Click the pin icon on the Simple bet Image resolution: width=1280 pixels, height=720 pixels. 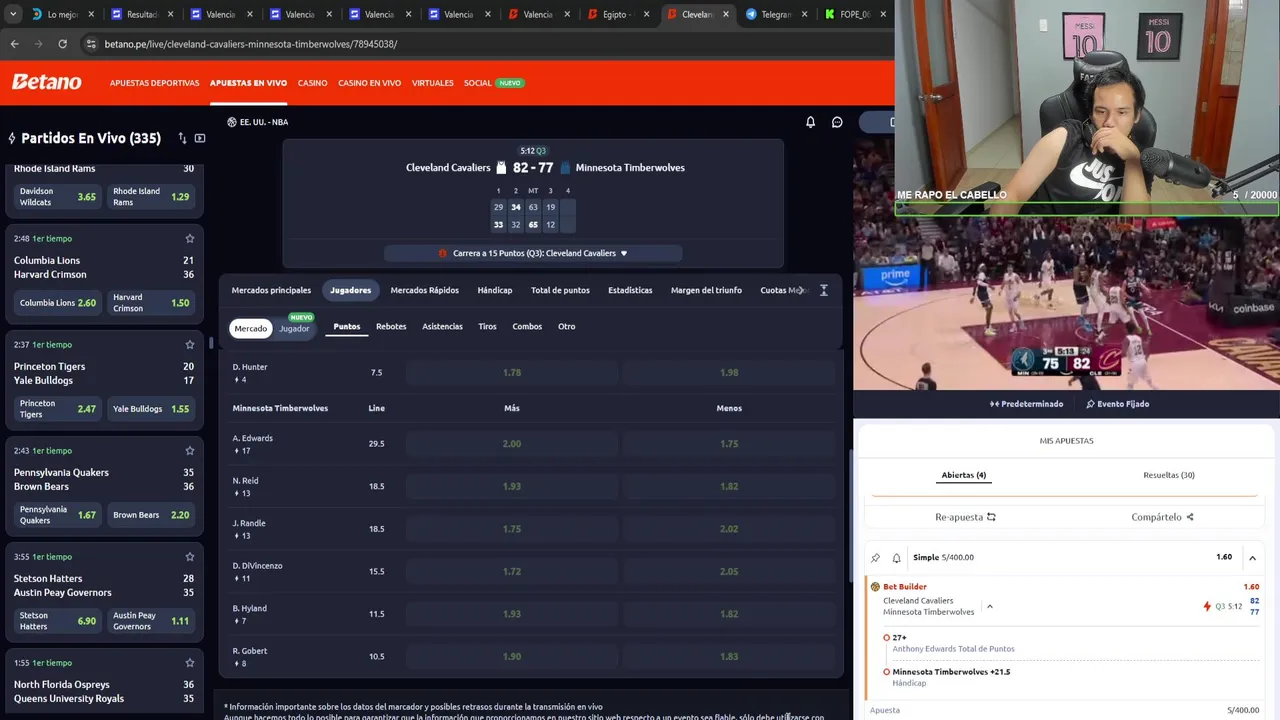click(875, 558)
